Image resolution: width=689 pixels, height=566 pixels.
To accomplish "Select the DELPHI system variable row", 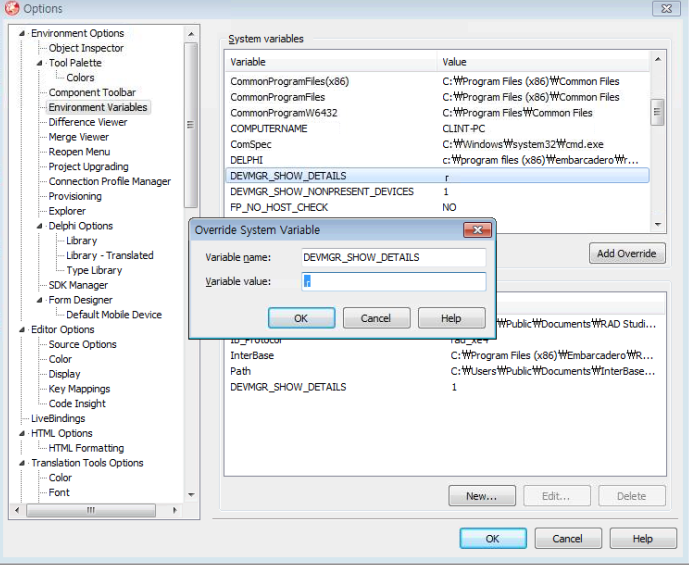I will [437, 160].
